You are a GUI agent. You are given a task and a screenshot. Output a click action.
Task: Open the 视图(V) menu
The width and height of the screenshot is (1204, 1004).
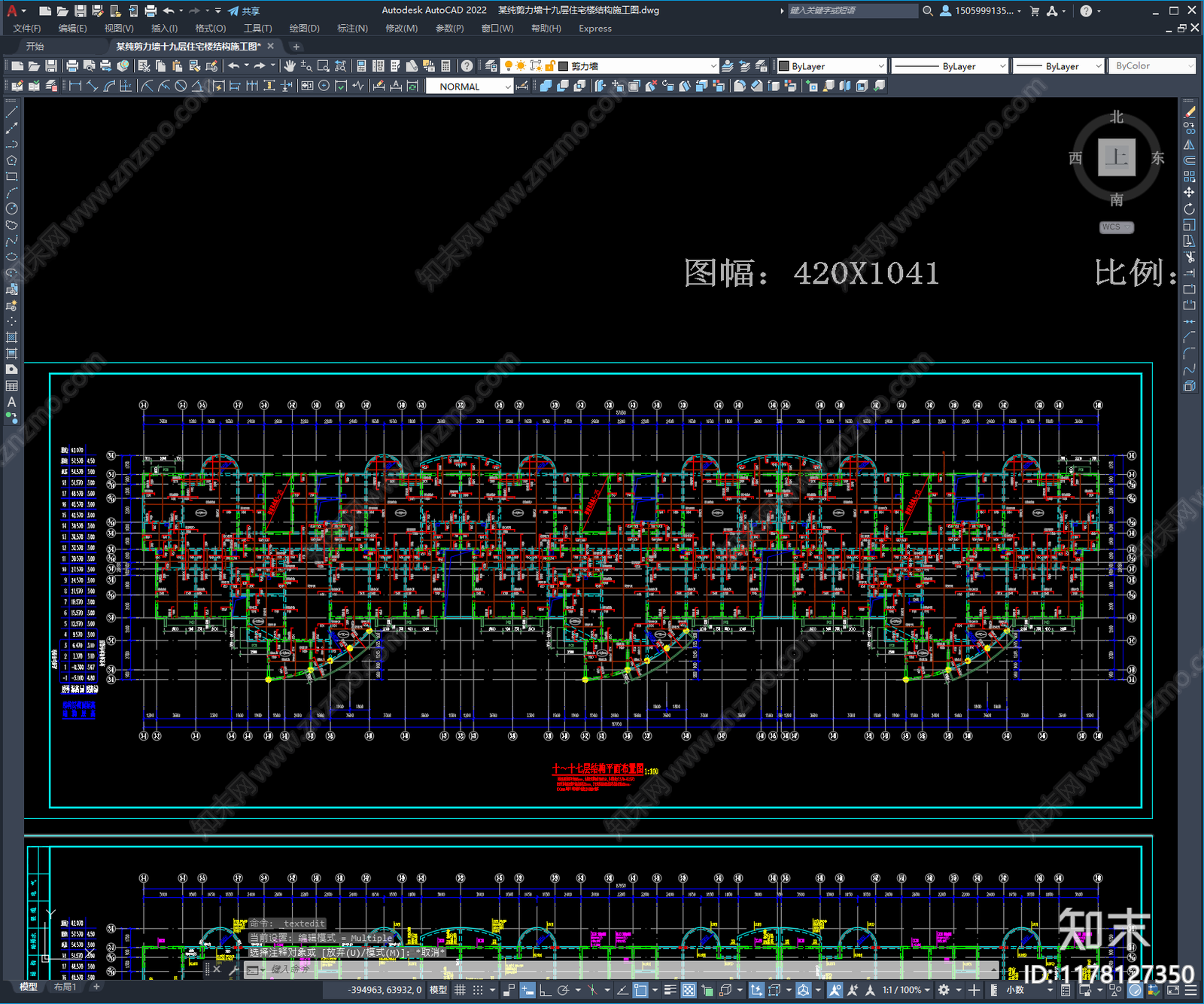pyautogui.click(x=119, y=29)
